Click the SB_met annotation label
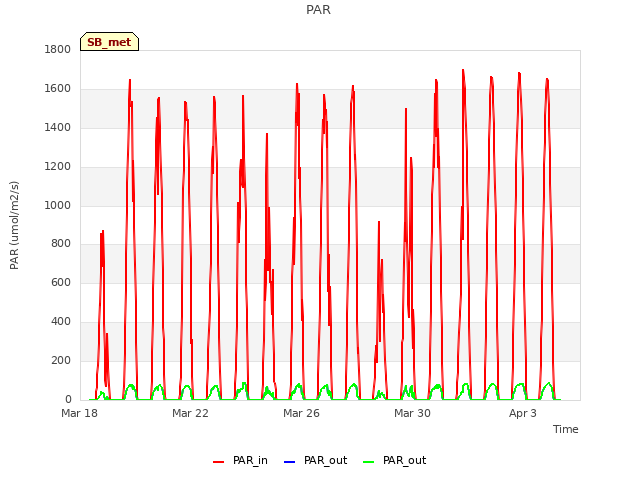640x480 pixels. [109, 42]
